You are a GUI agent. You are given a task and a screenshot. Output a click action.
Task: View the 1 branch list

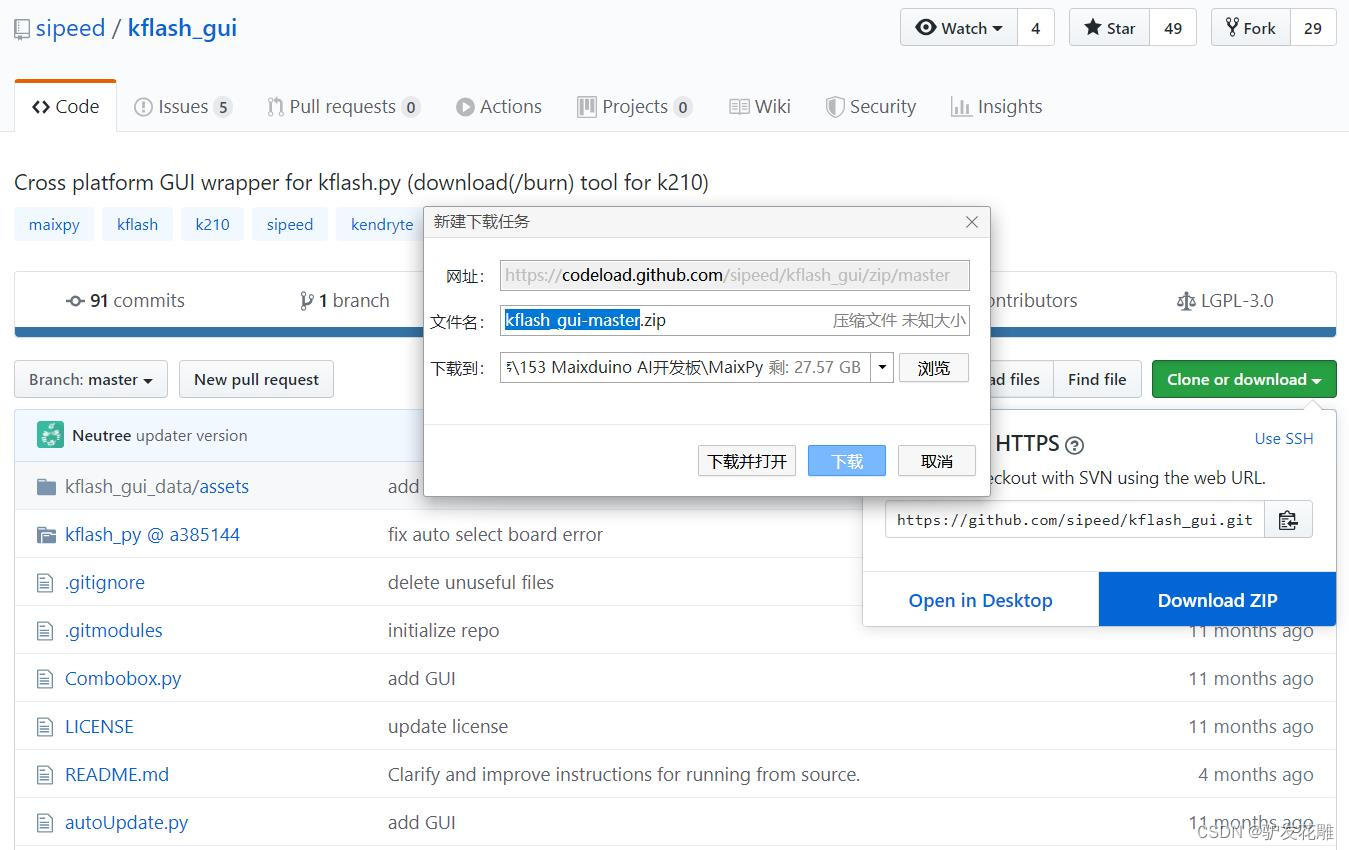tap(344, 300)
